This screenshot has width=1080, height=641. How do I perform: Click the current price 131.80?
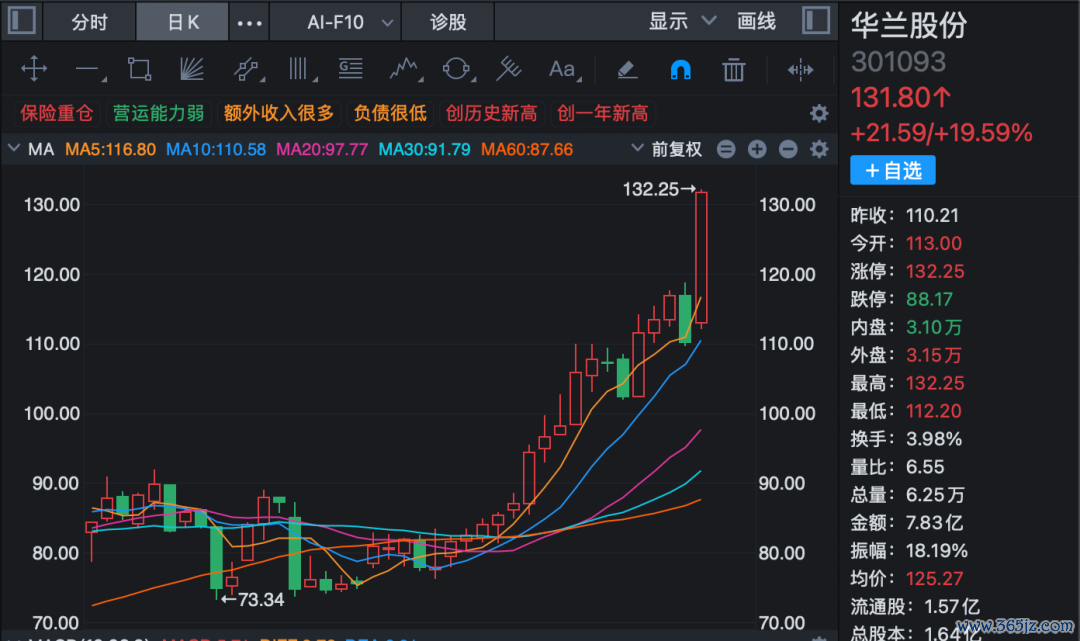coord(901,97)
